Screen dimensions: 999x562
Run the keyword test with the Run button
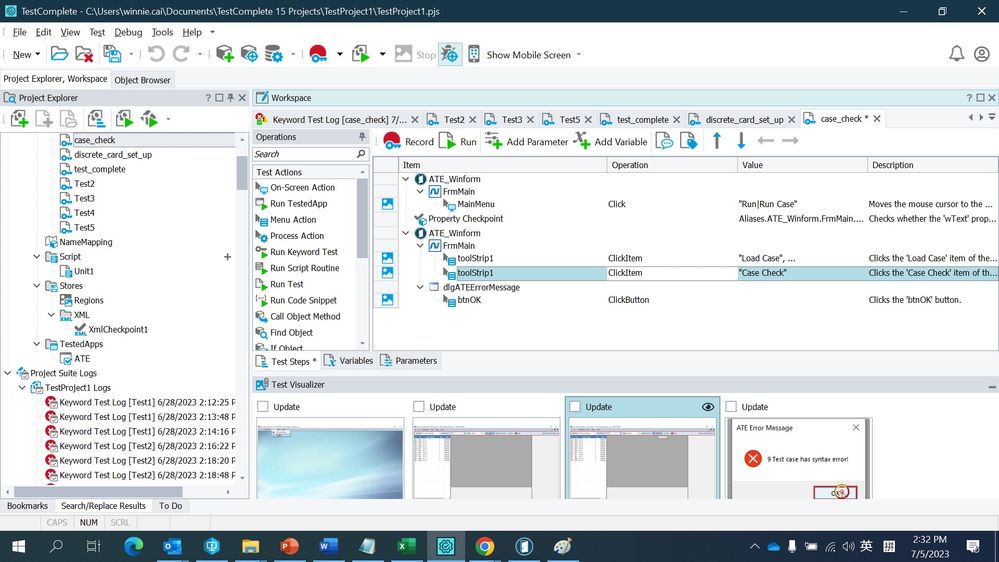[458, 142]
